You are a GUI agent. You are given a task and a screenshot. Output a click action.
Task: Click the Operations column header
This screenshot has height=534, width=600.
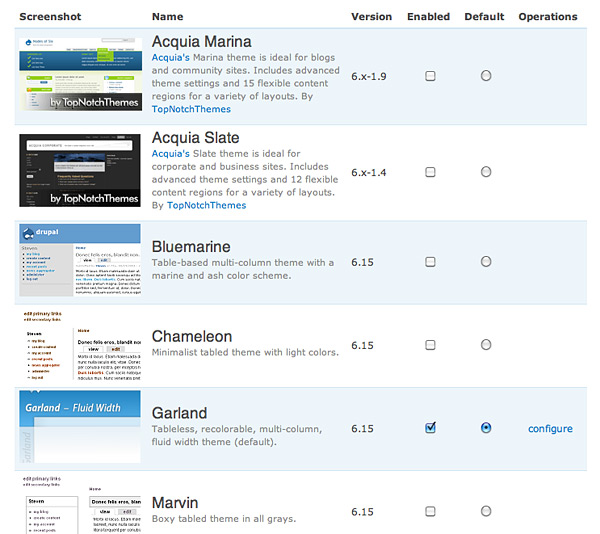(x=548, y=16)
